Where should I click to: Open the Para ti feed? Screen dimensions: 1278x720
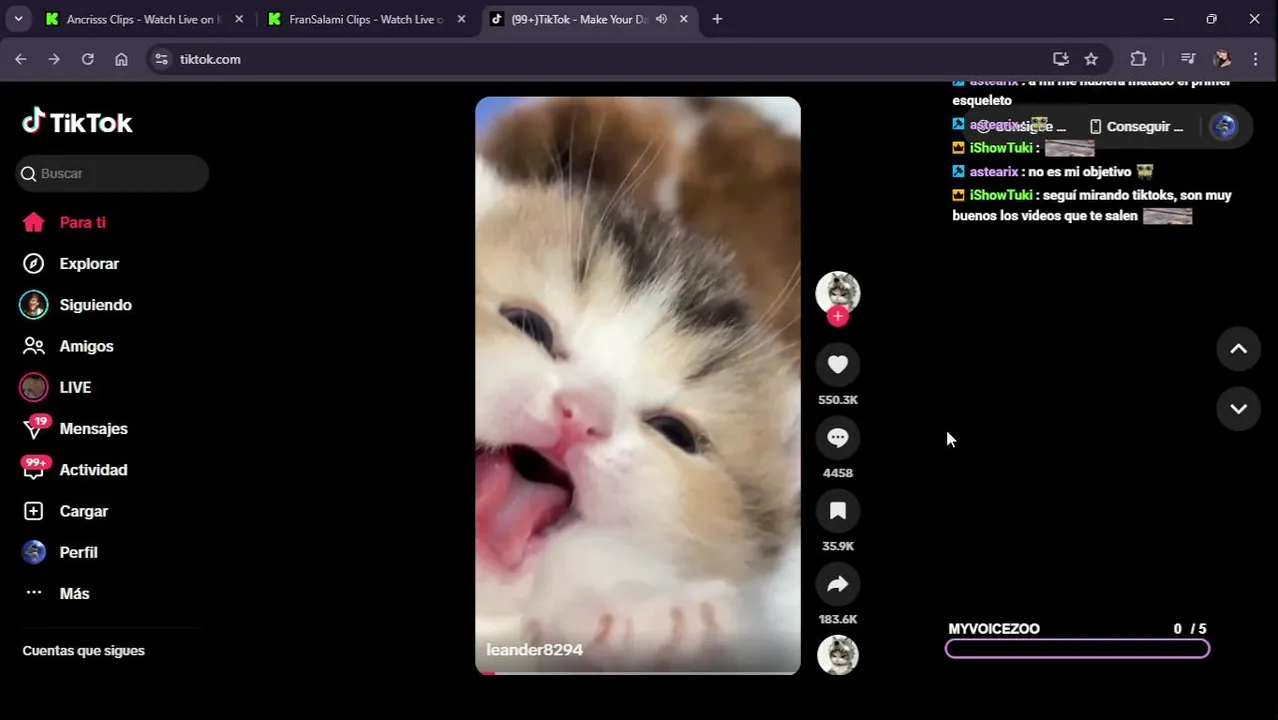tap(82, 222)
